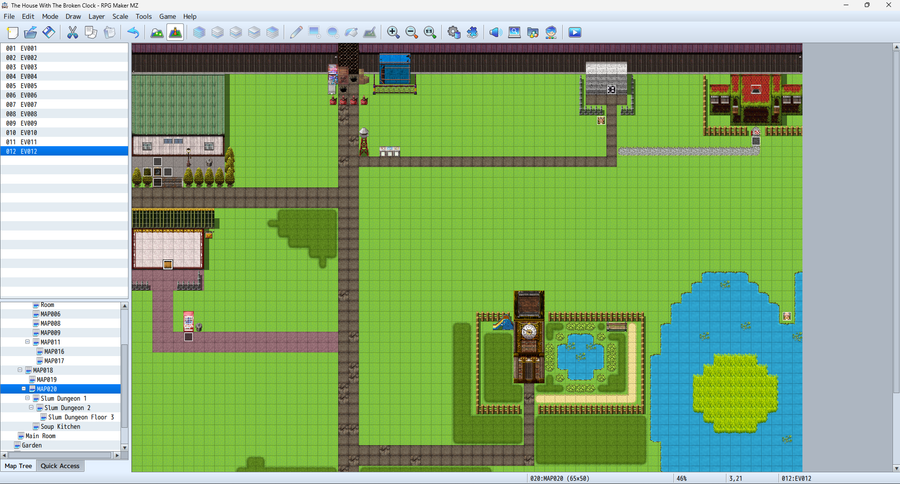Screen dimensions: 900x484
Task: Open the Event Searcher icon
Action: pyautogui.click(x=514, y=32)
